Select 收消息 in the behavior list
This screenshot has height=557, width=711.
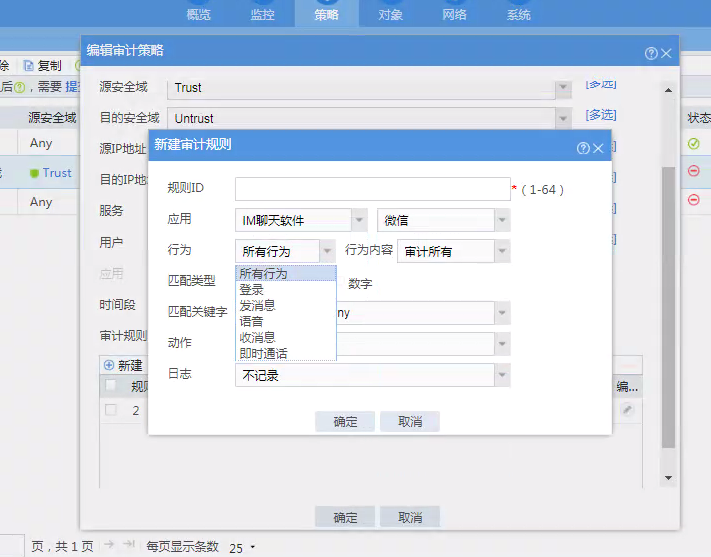coord(286,337)
